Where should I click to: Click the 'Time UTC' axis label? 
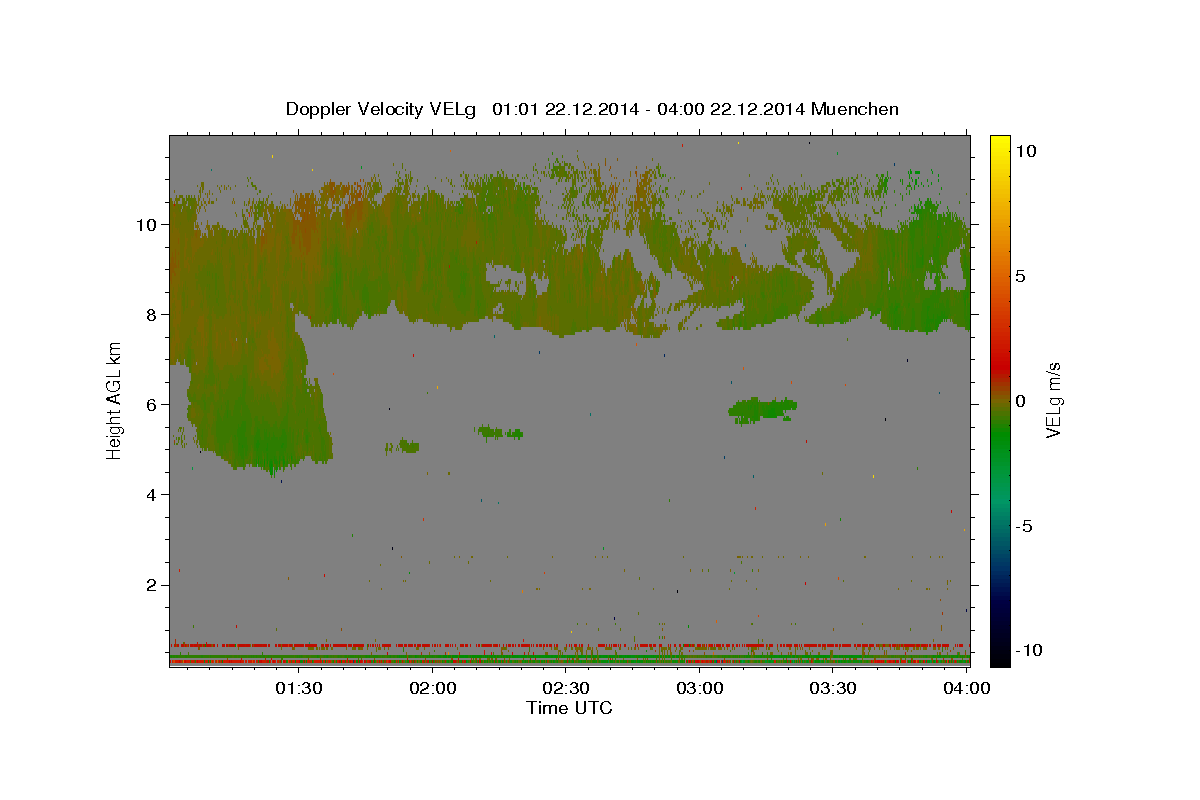coord(569,708)
